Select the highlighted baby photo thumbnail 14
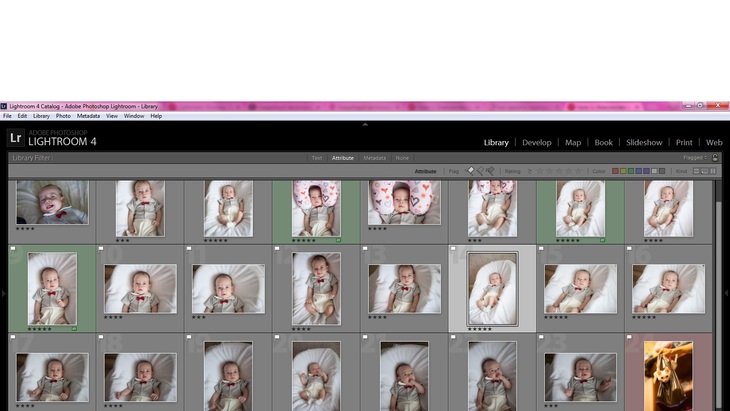Viewport: 730px width, 411px height. tap(492, 288)
